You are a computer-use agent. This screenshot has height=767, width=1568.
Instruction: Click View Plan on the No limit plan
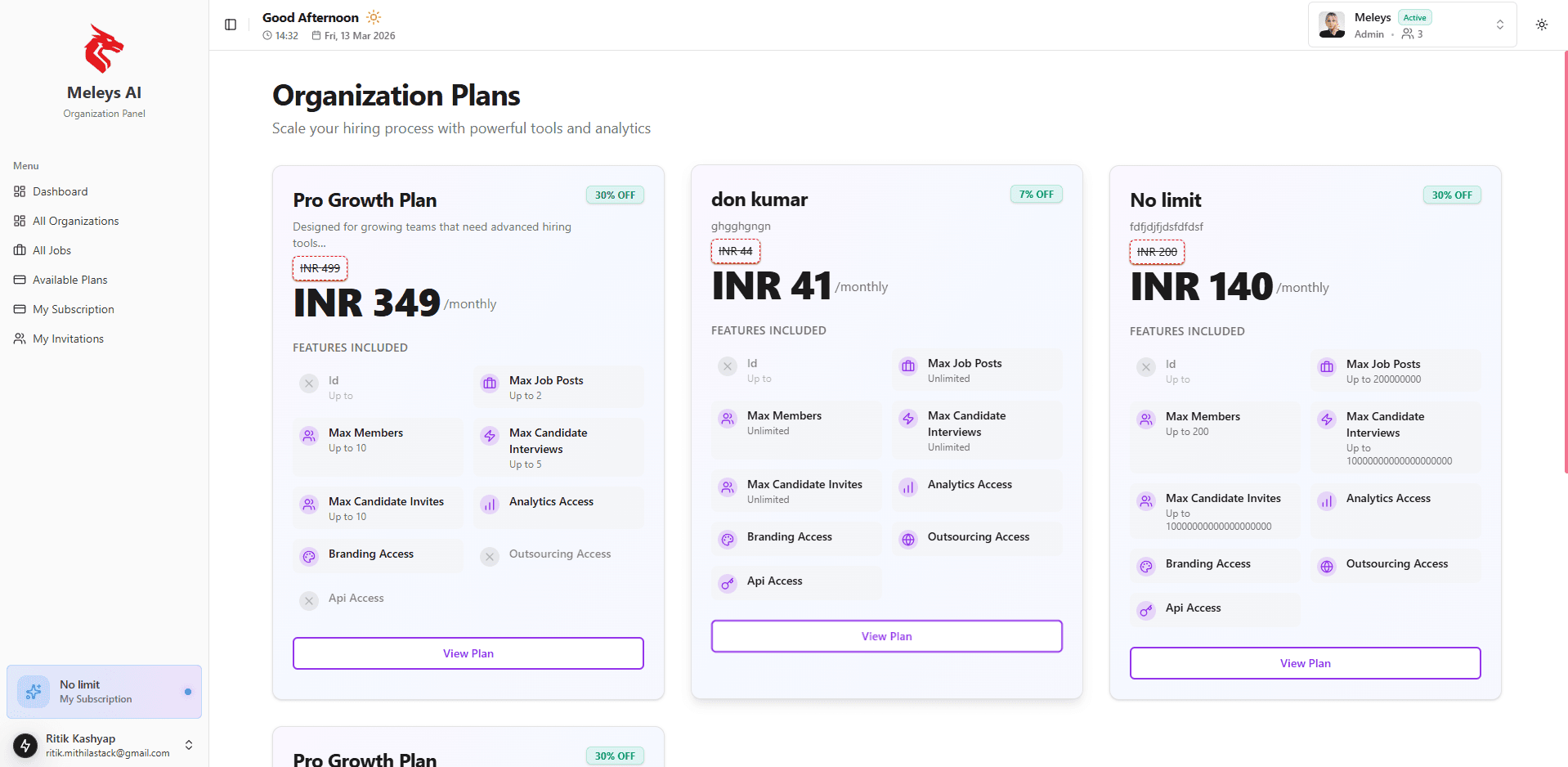[x=1305, y=663]
